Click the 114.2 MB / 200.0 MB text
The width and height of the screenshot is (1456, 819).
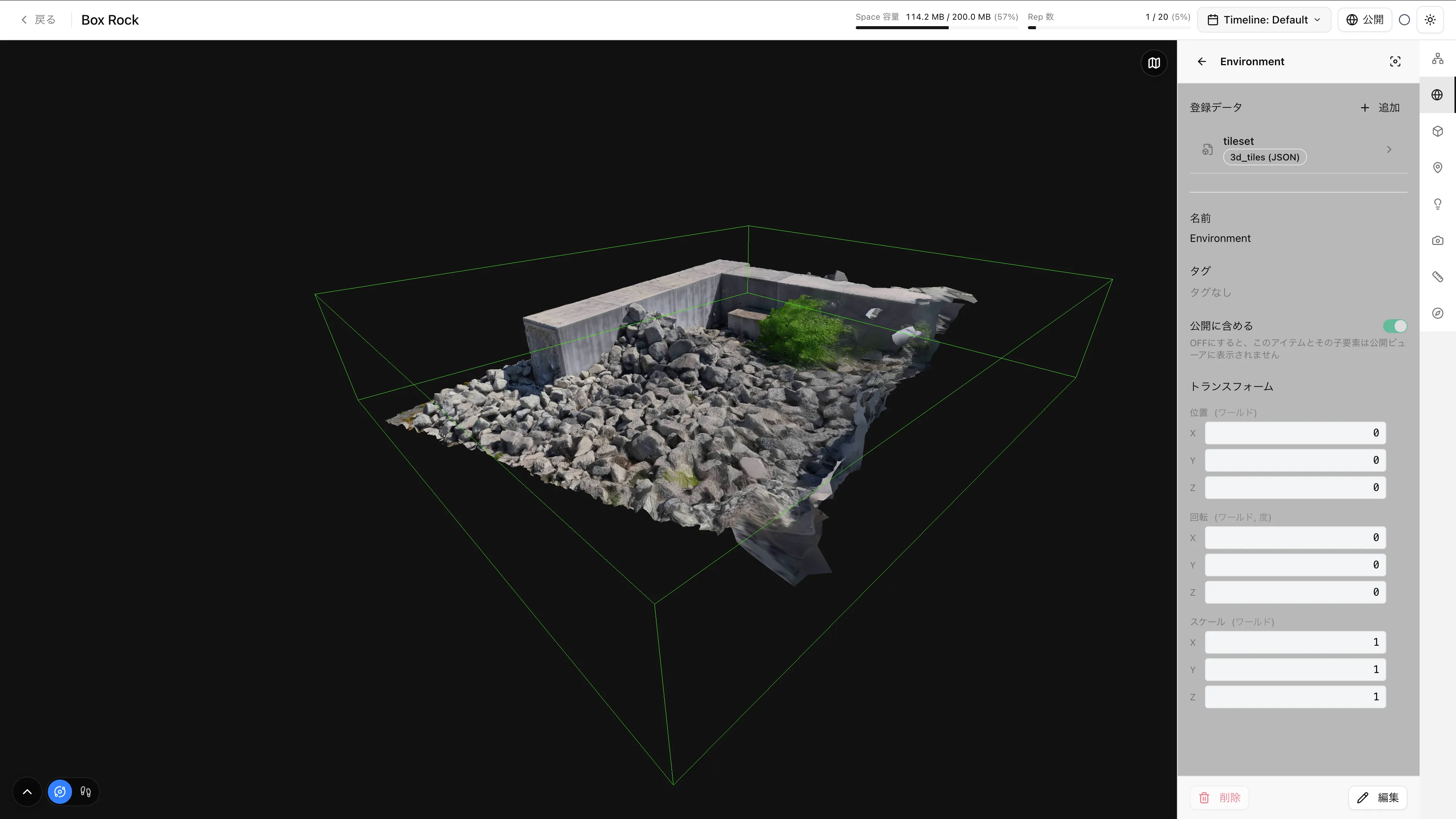pos(948,17)
